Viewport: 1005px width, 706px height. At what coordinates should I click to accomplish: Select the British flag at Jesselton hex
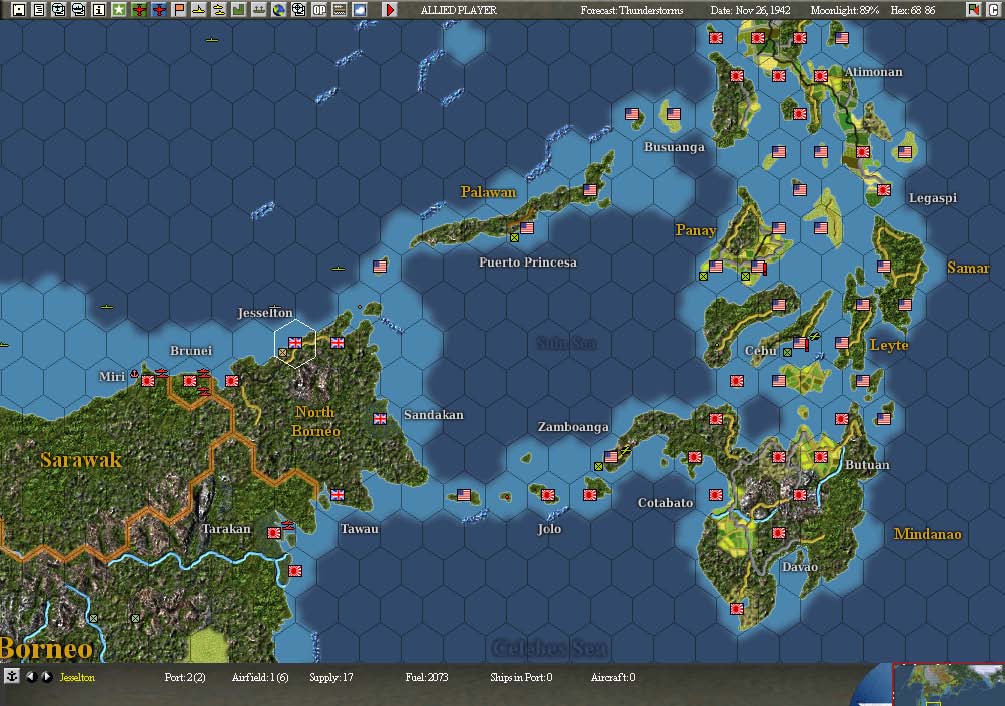295,343
